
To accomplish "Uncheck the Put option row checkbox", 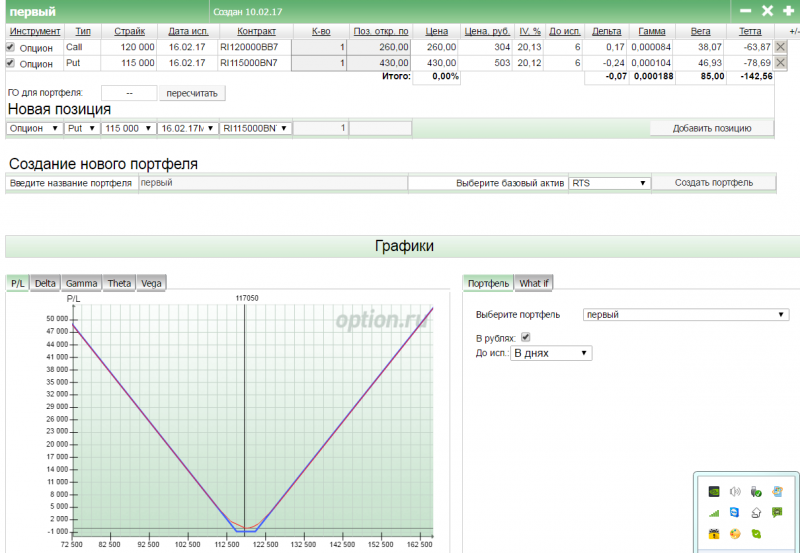I will [x=10, y=63].
